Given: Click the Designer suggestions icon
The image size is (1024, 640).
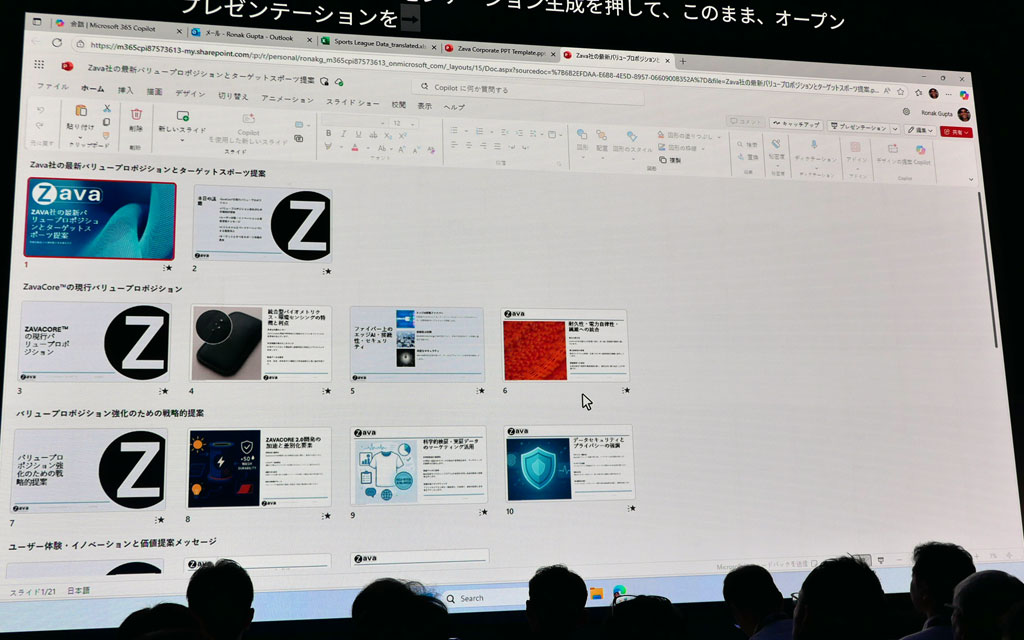Looking at the screenshot, I should pos(892,149).
